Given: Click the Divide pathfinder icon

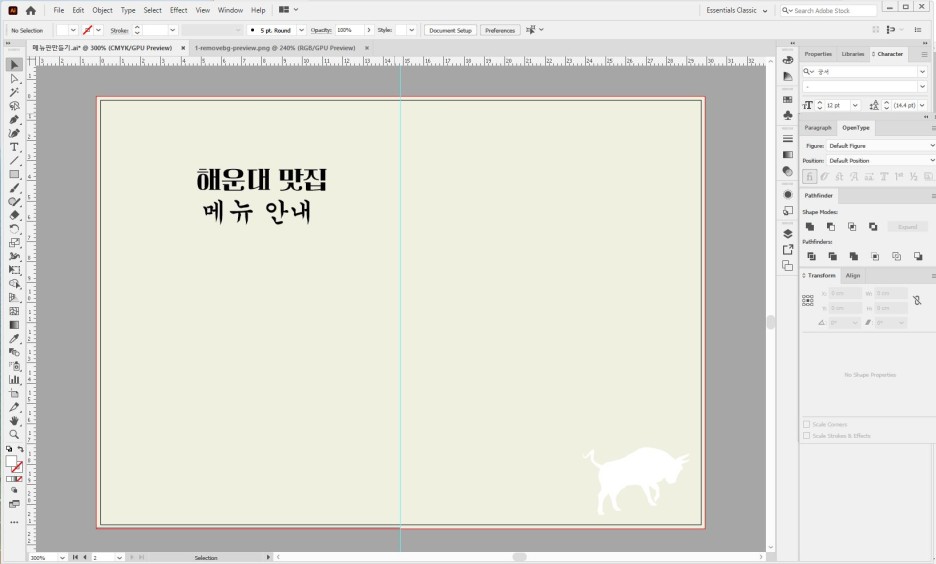Looking at the screenshot, I should click(811, 256).
